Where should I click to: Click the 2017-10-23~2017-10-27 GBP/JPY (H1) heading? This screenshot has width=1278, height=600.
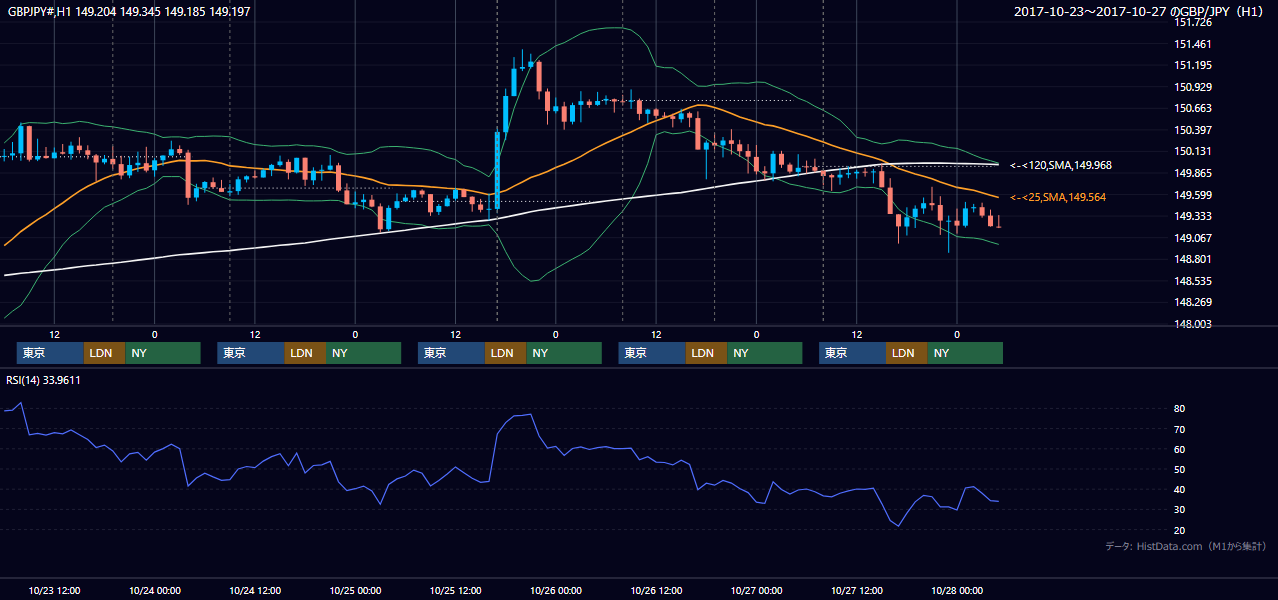pos(1141,11)
